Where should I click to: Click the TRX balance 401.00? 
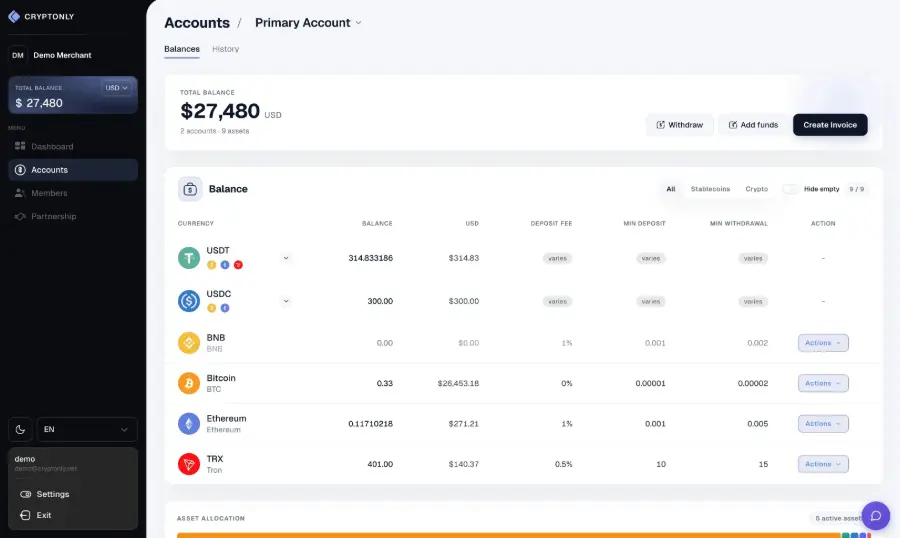tap(380, 464)
